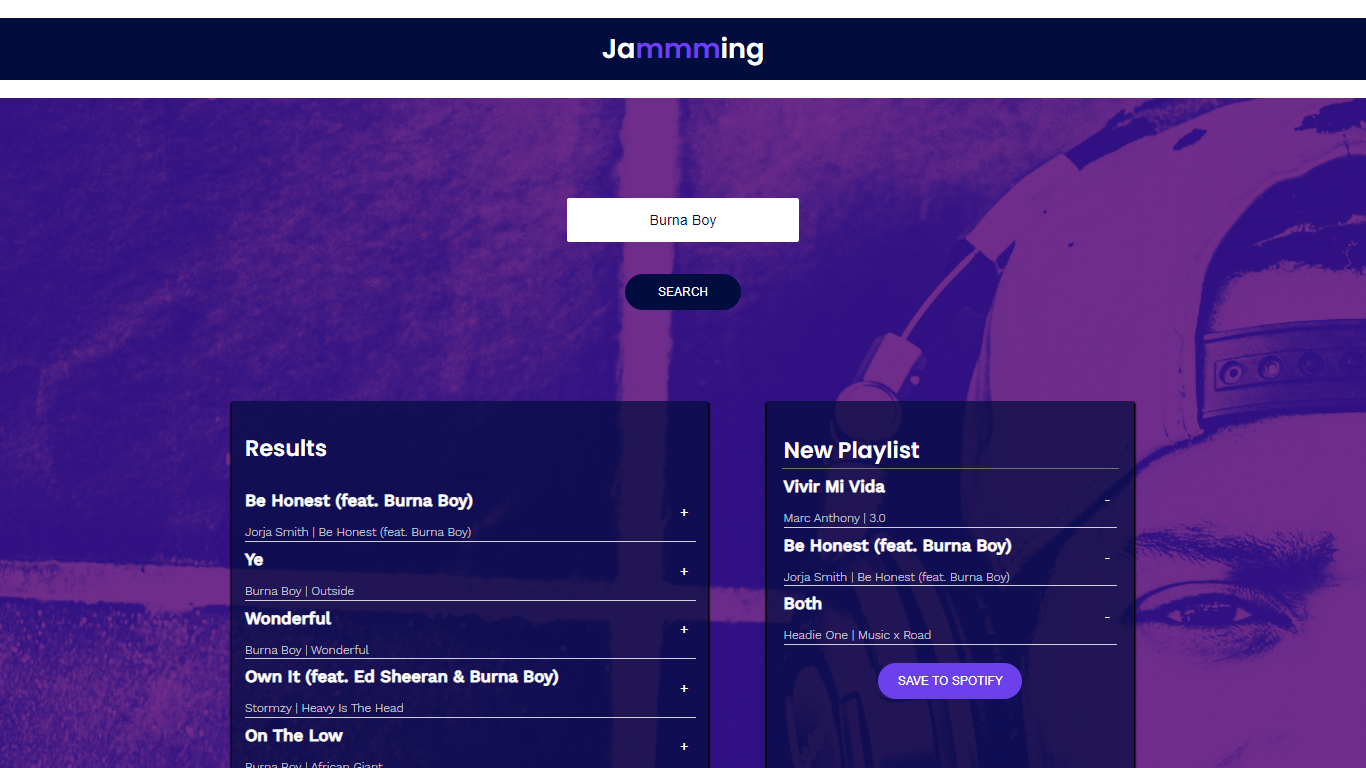
Task: Add On The Low with plus icon
Action: pos(684,746)
